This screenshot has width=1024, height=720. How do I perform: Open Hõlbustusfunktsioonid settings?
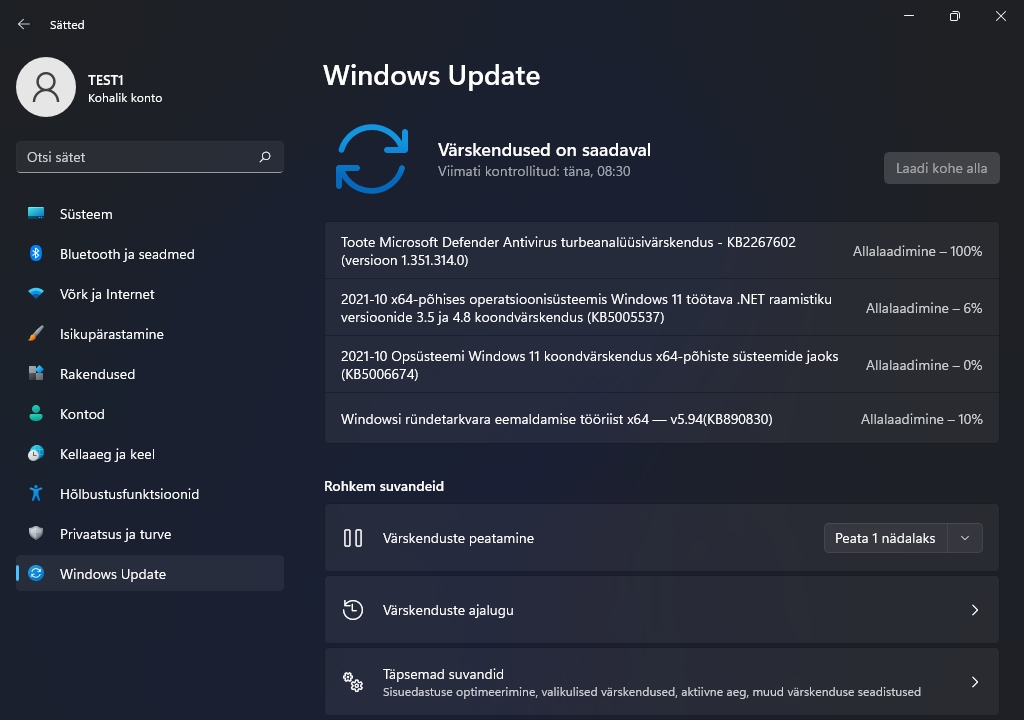150,493
